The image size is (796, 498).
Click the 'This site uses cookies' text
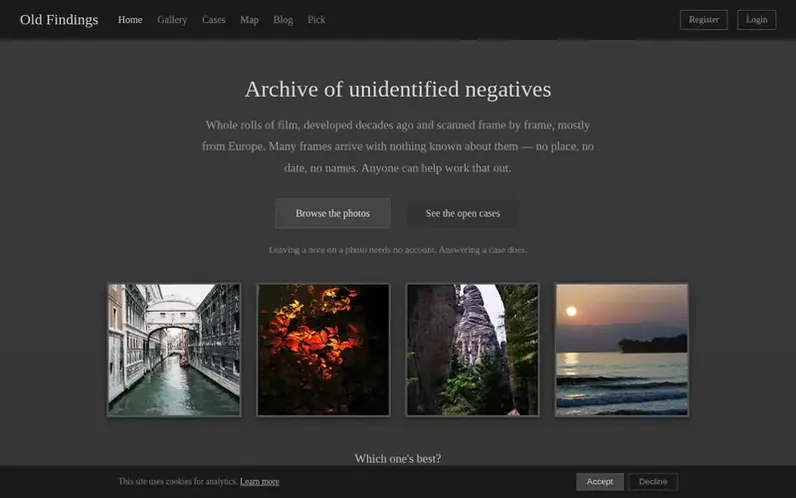178,481
